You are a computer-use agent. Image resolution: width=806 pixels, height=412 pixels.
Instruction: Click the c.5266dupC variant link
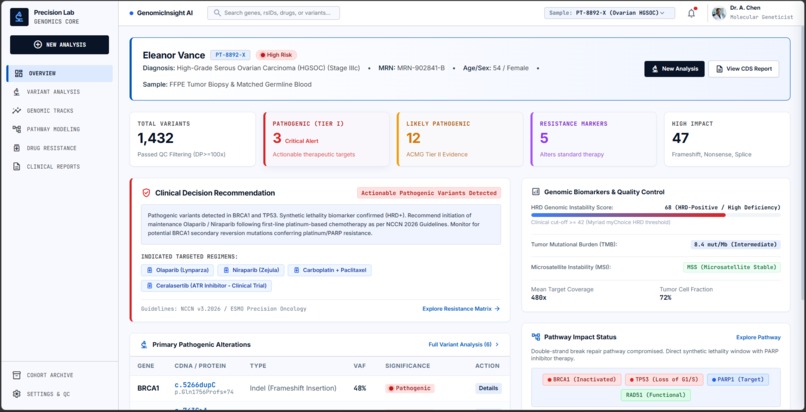point(195,385)
